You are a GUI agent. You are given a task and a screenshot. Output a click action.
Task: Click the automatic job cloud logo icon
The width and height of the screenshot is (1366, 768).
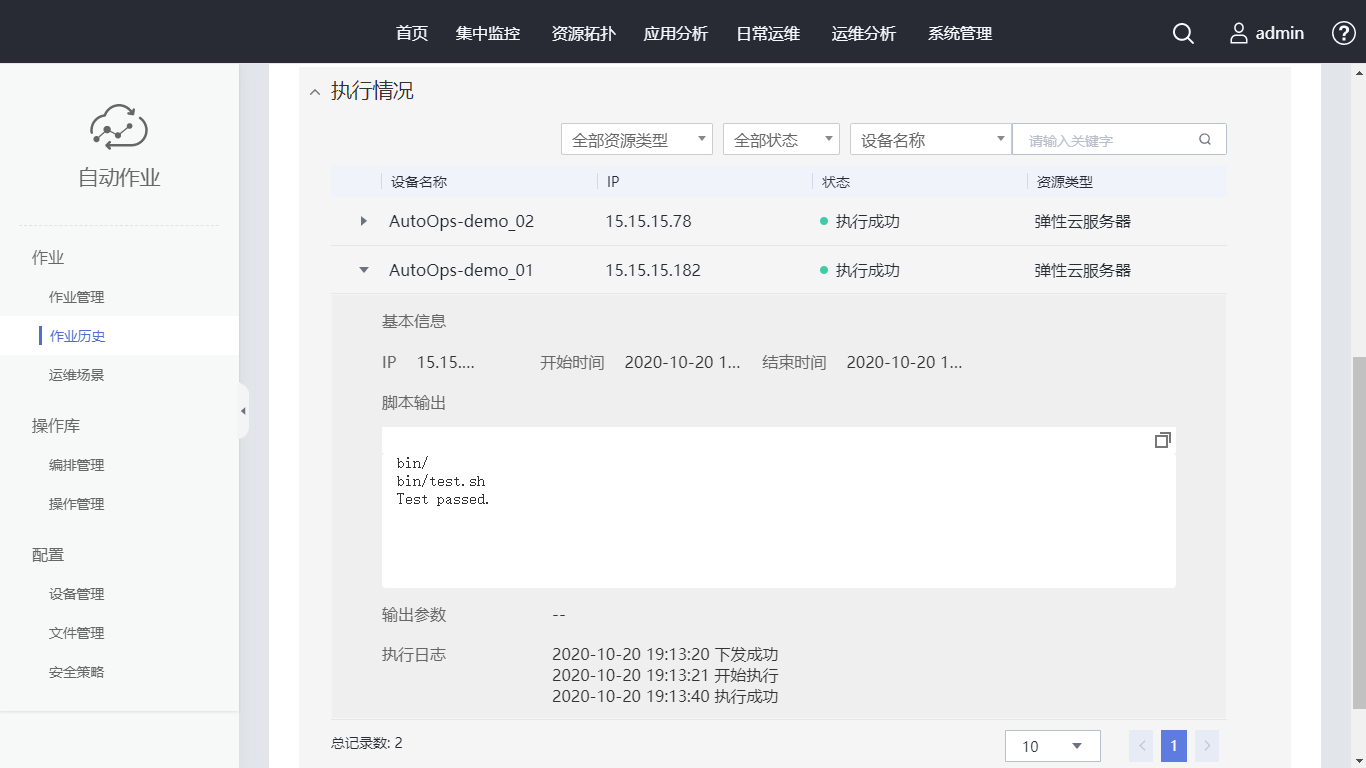[119, 127]
